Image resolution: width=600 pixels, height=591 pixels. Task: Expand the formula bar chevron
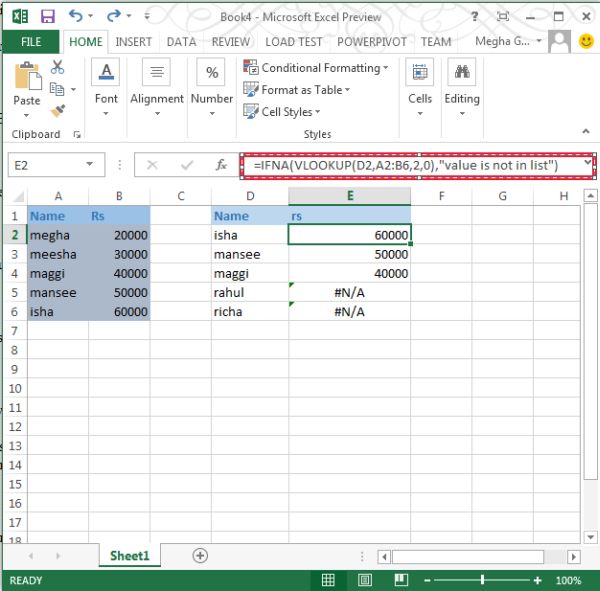click(588, 162)
